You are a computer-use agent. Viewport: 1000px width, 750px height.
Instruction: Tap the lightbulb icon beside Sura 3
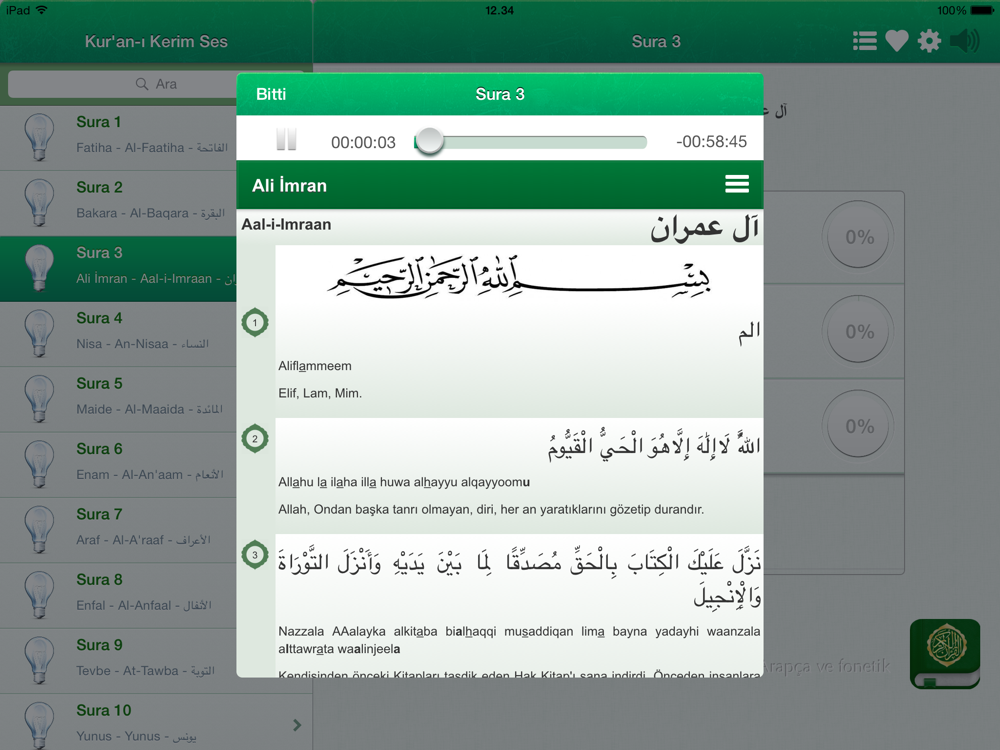tap(39, 268)
